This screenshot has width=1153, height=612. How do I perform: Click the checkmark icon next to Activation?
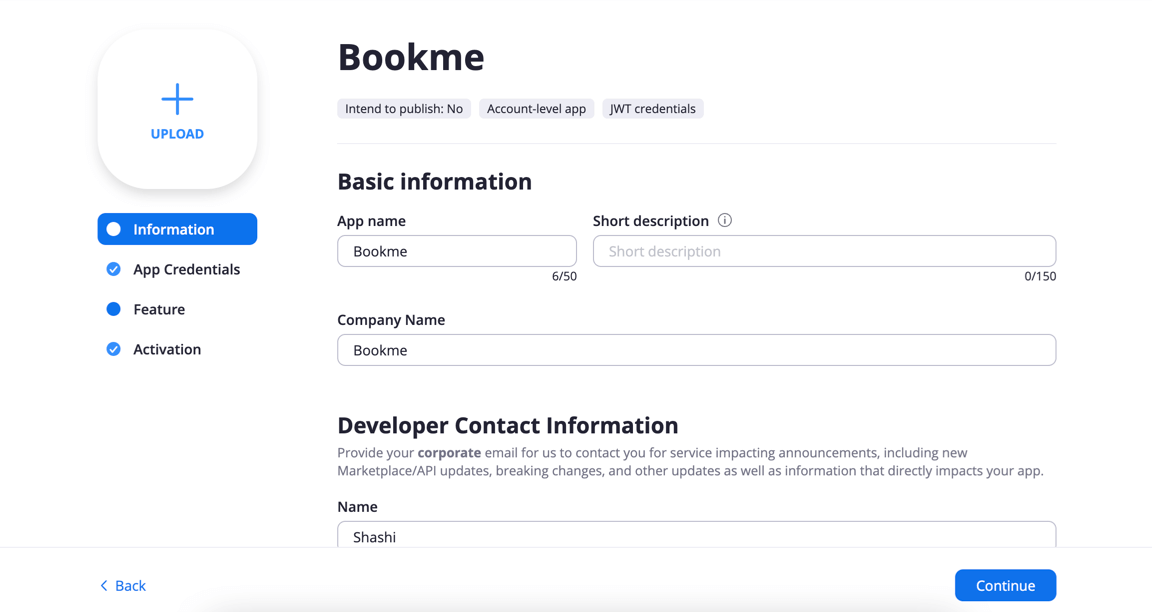[114, 349]
